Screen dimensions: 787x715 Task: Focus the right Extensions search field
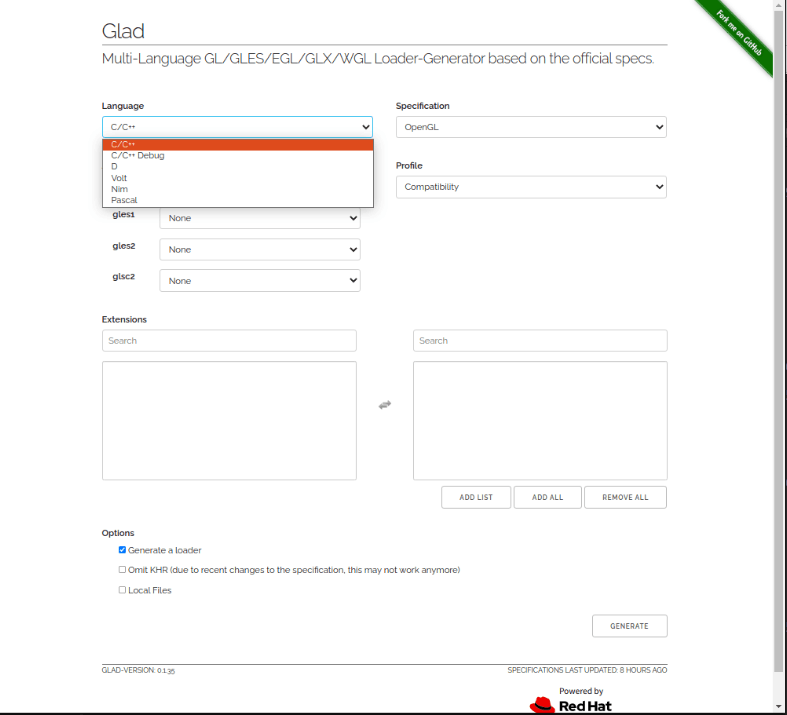coord(540,341)
